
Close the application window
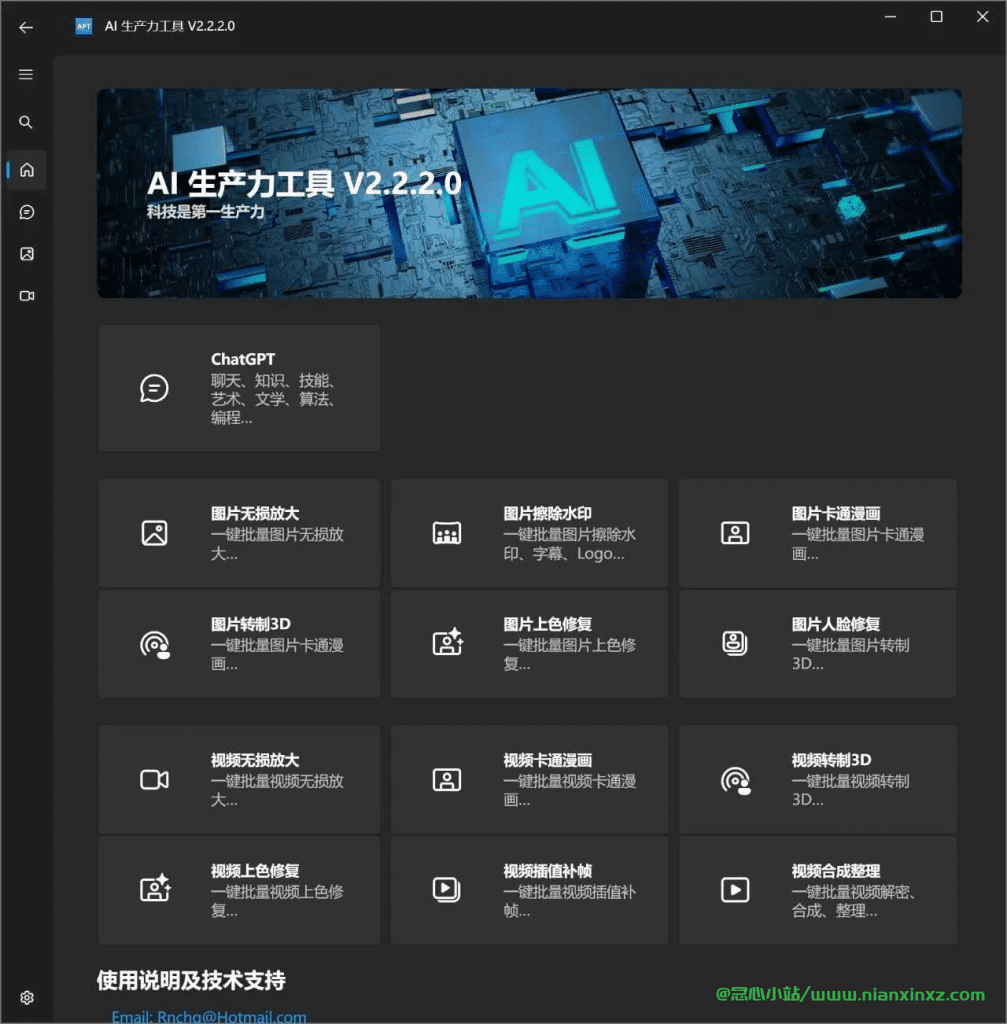(982, 17)
